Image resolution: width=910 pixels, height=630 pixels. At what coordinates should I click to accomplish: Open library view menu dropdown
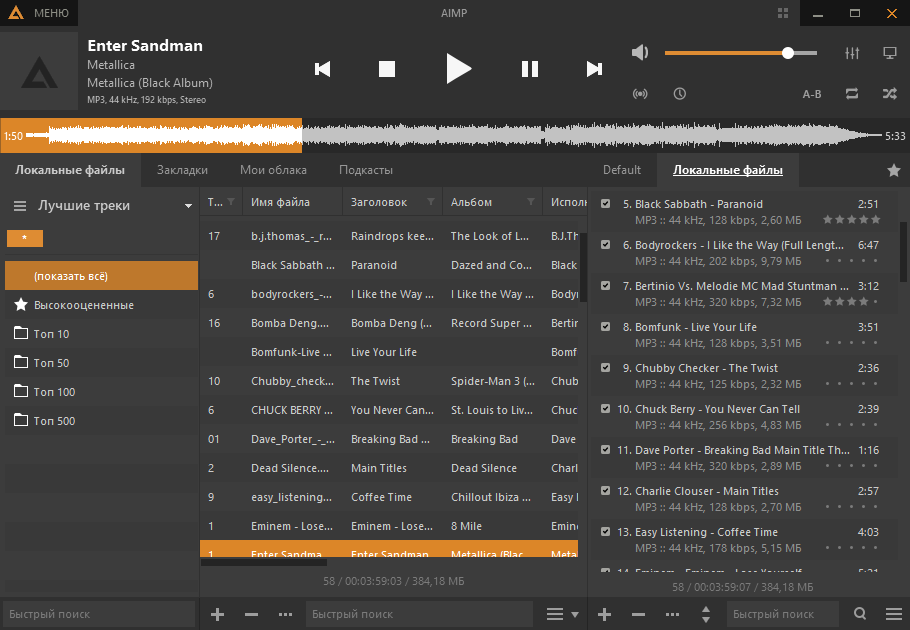point(562,614)
